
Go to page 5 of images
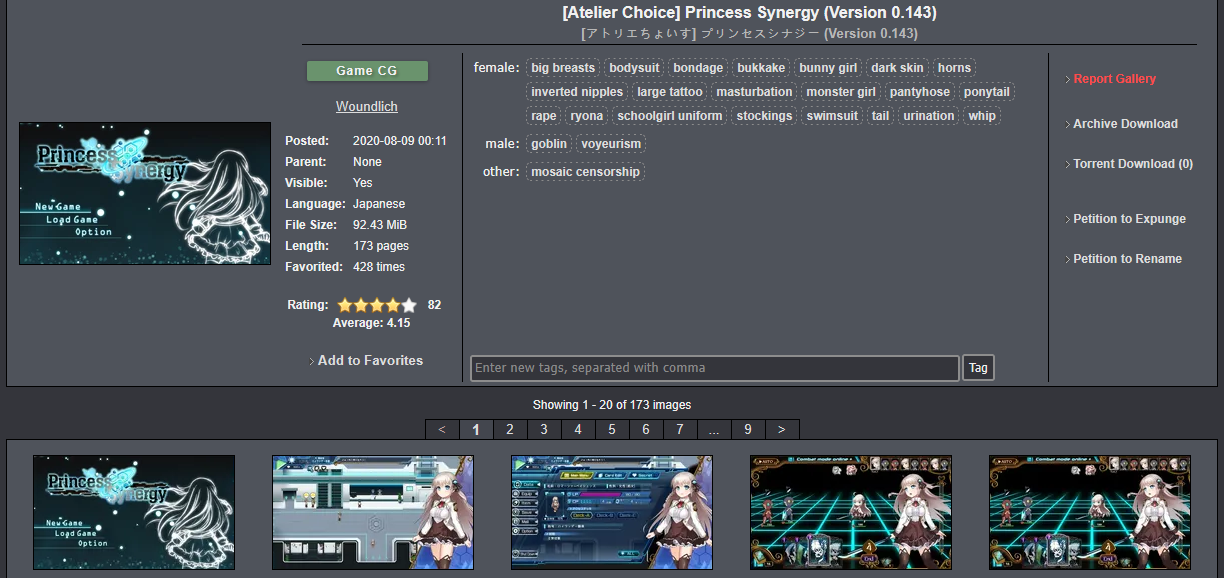612,429
